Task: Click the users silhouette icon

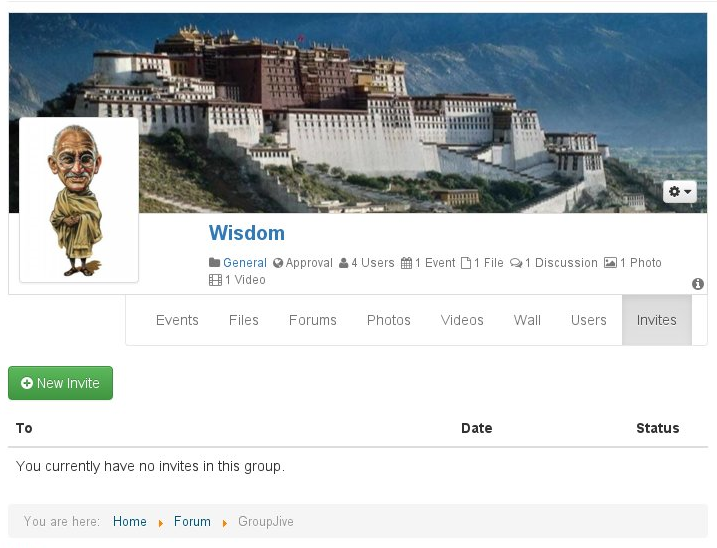Action: tap(343, 263)
